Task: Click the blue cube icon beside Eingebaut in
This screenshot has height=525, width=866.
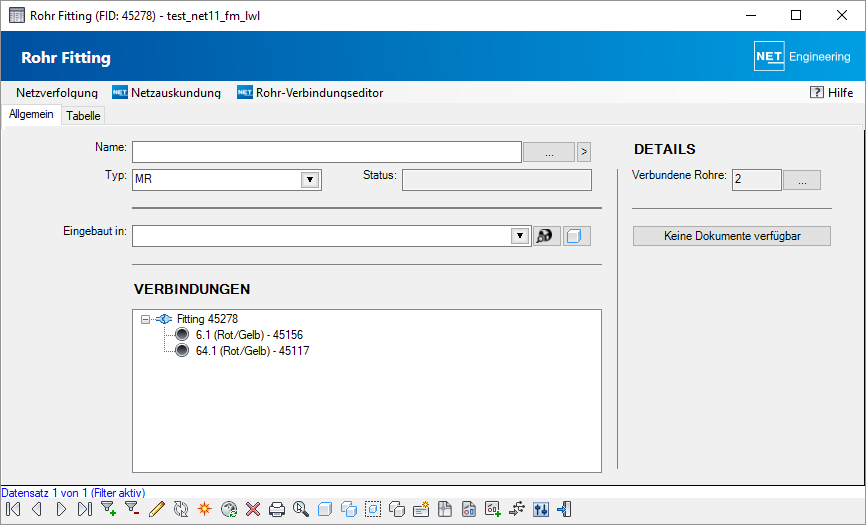Action: (577, 236)
